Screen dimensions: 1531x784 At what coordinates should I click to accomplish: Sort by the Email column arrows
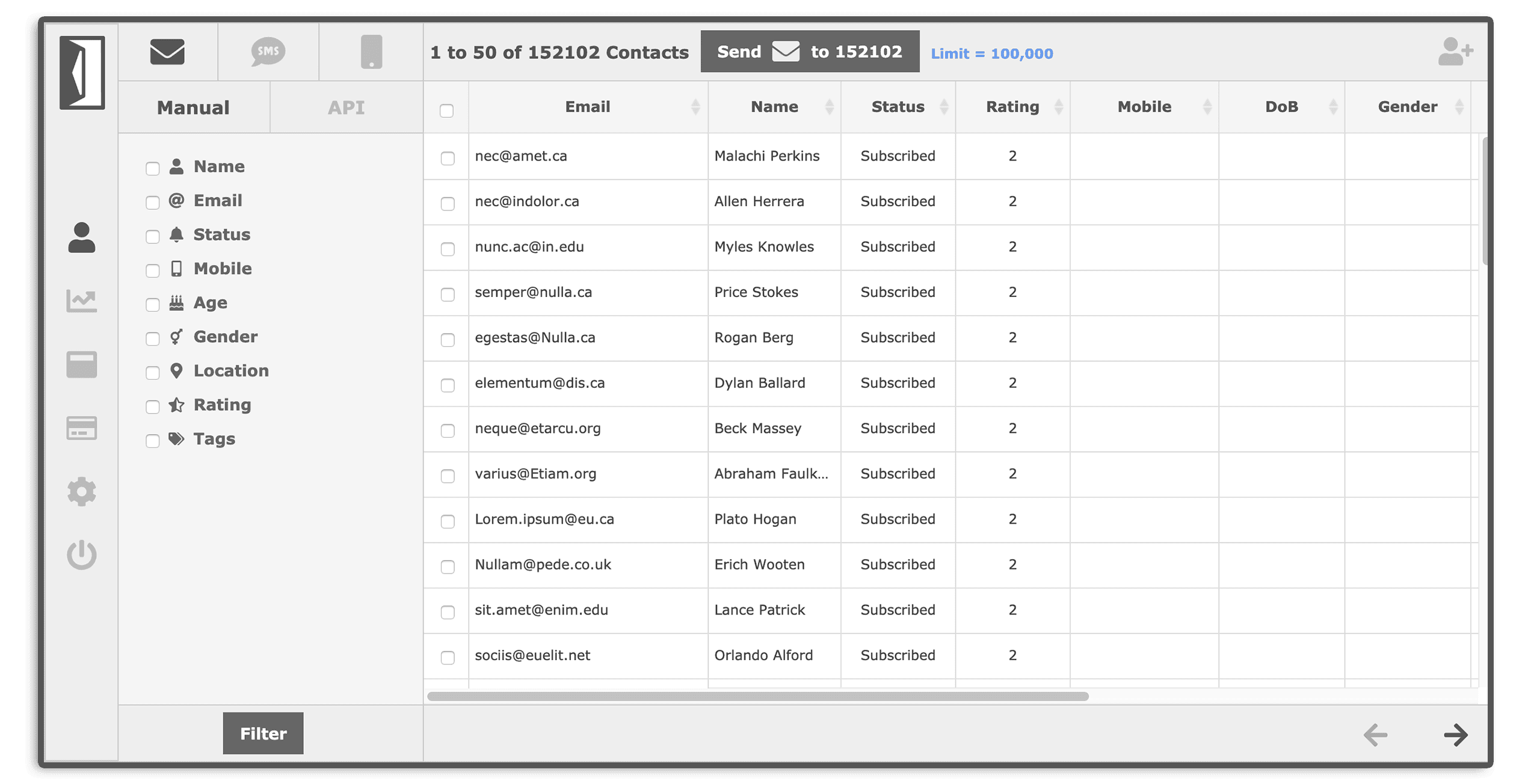point(695,107)
